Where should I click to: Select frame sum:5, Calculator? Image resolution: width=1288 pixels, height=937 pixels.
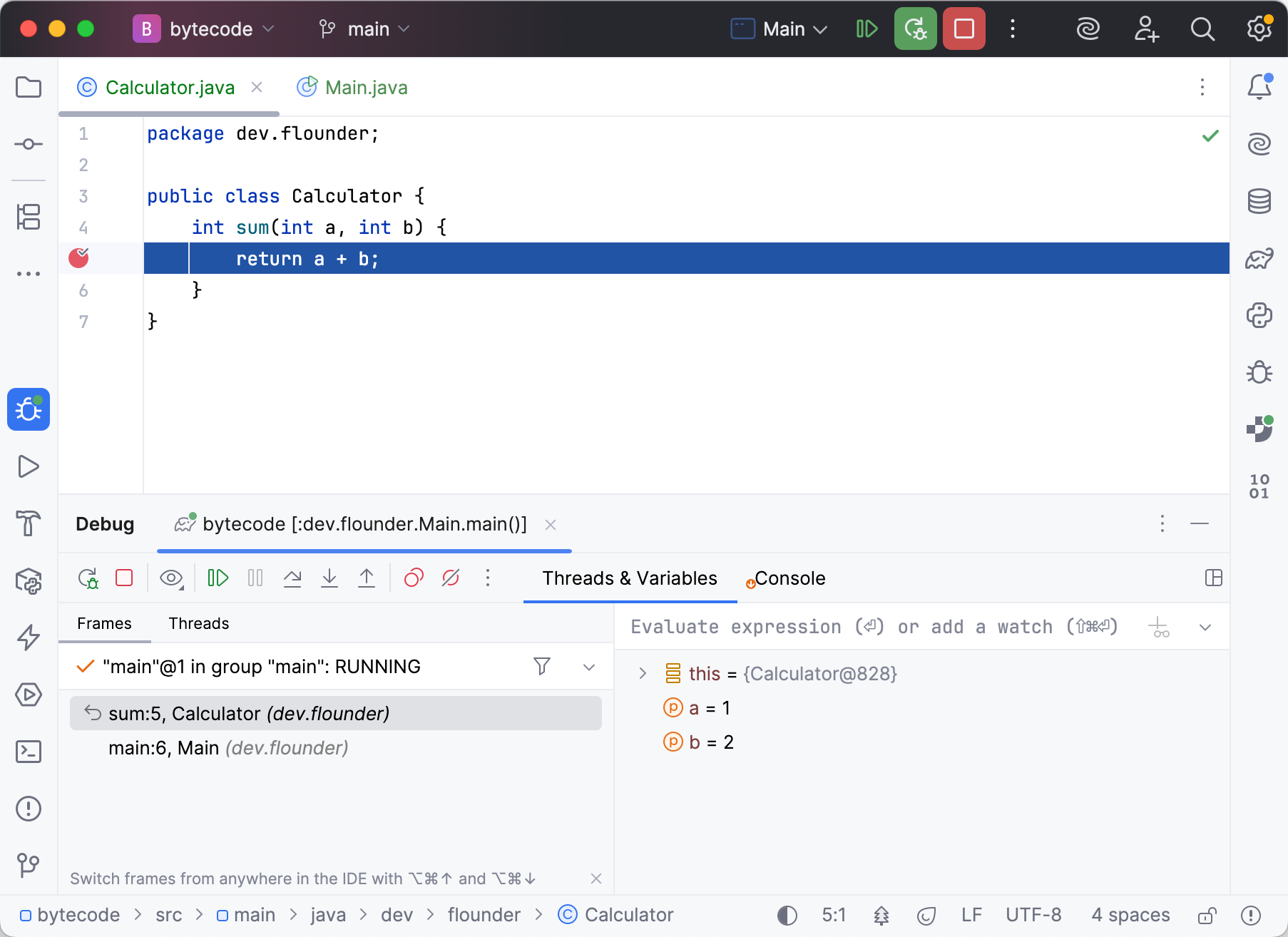coord(336,713)
